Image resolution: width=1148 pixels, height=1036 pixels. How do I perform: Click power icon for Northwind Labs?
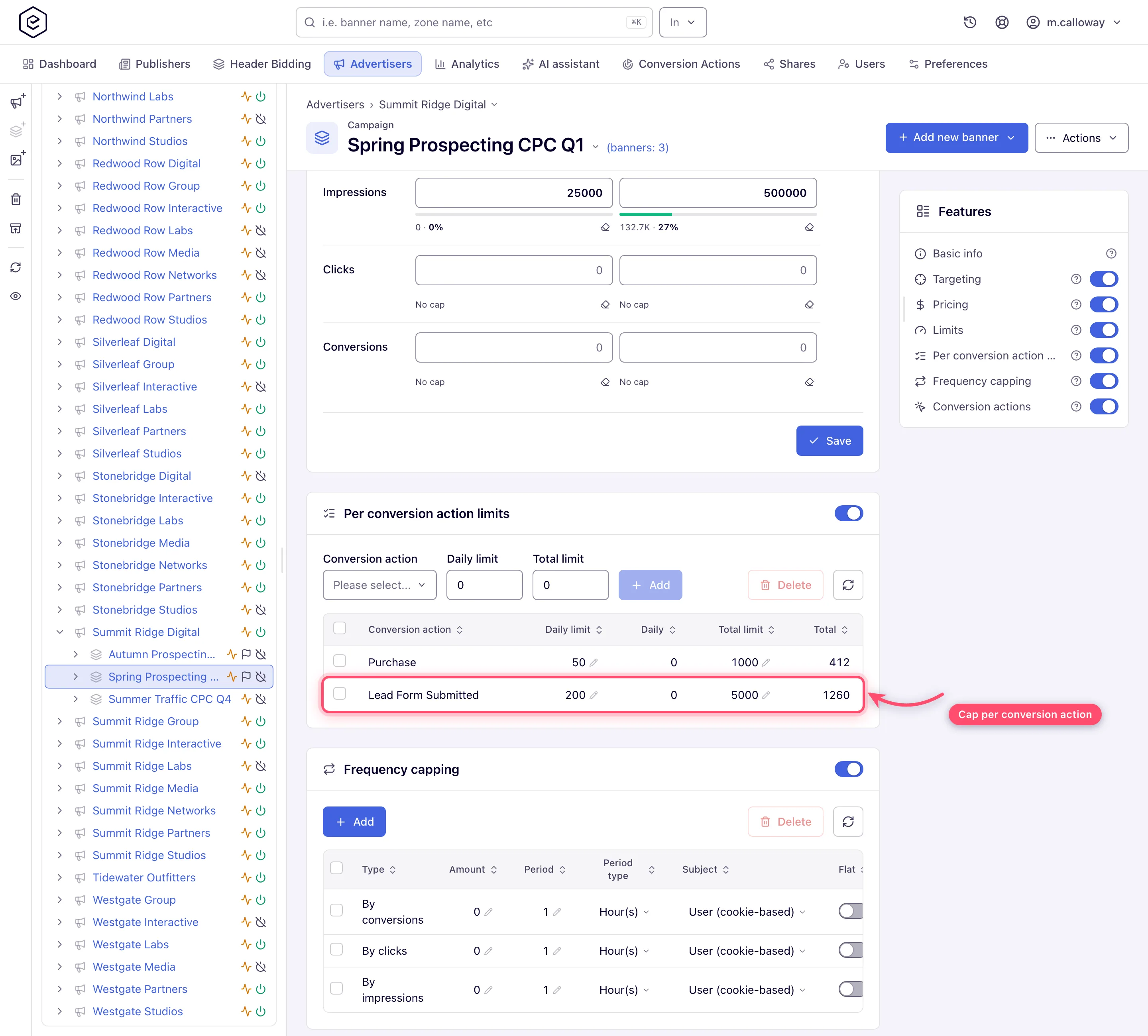(261, 96)
